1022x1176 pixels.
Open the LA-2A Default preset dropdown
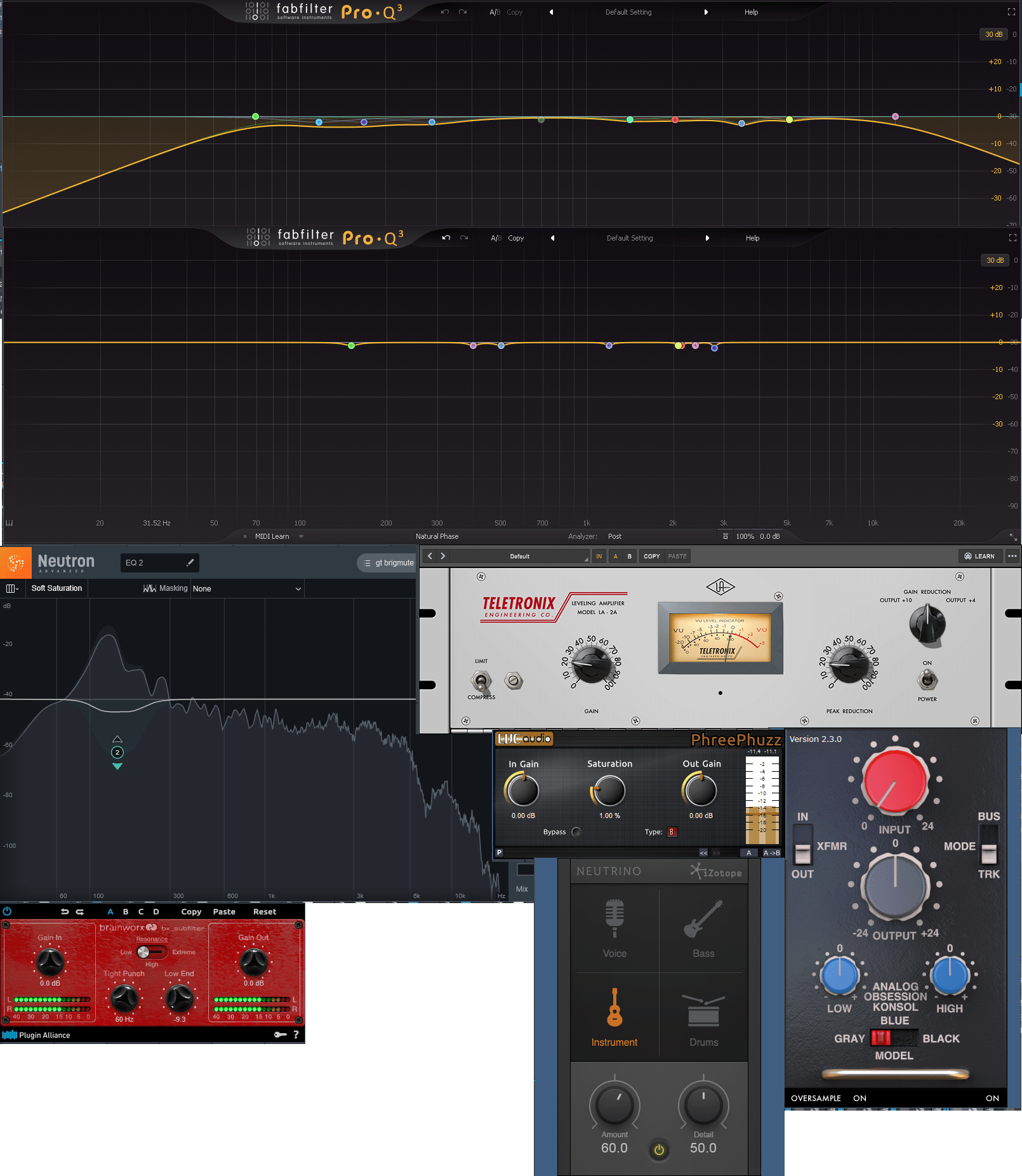[520, 556]
